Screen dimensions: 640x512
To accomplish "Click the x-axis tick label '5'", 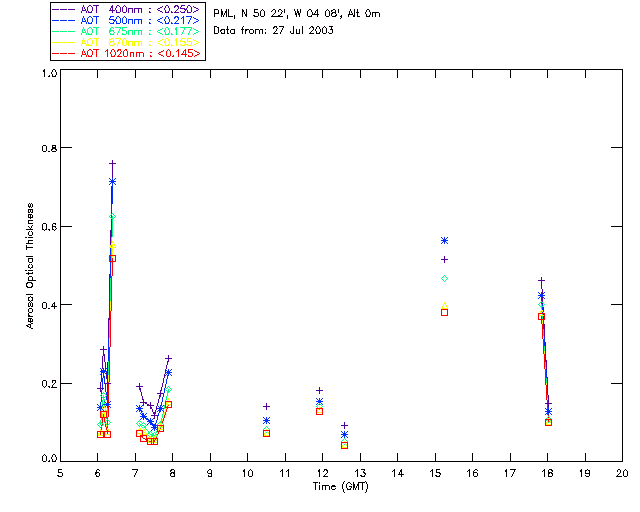I will click(x=60, y=473).
